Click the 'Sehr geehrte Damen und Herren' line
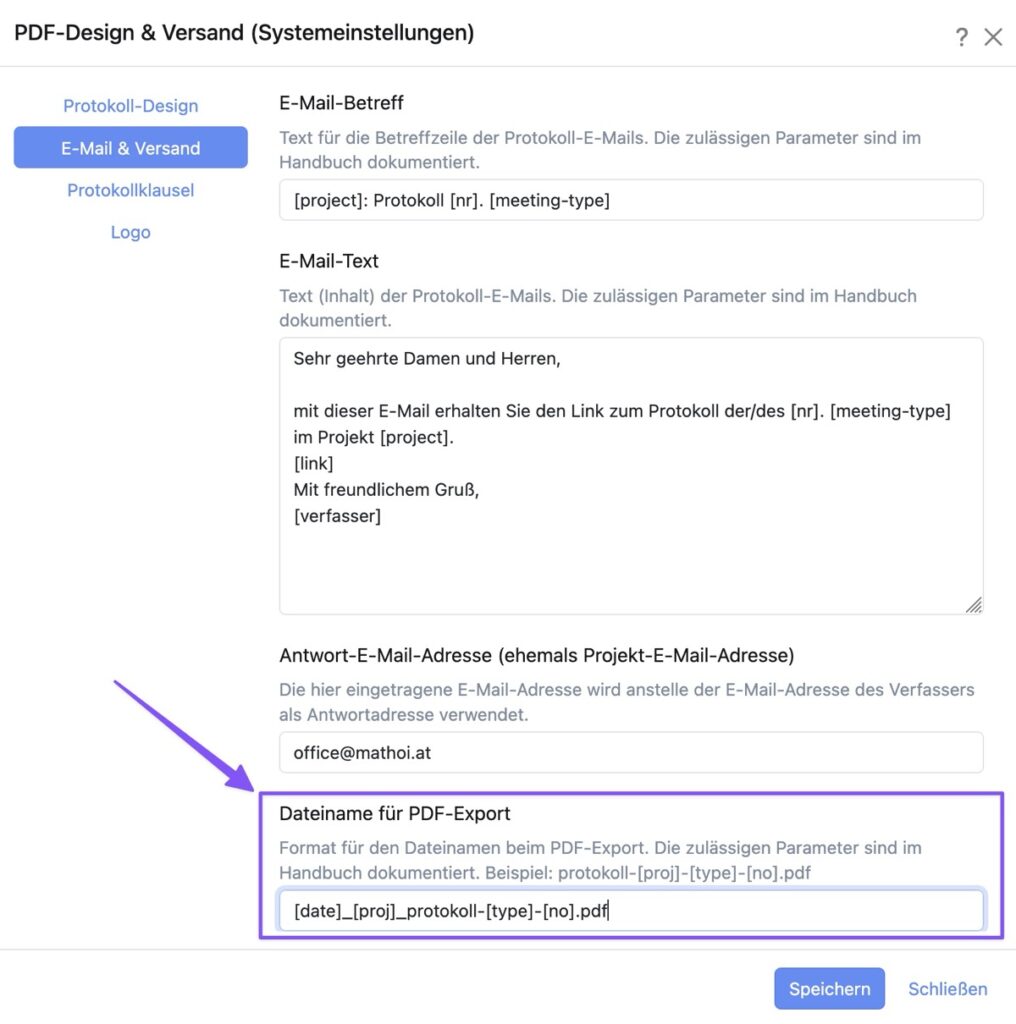Screen dimensions: 1016x1024 pos(427,359)
